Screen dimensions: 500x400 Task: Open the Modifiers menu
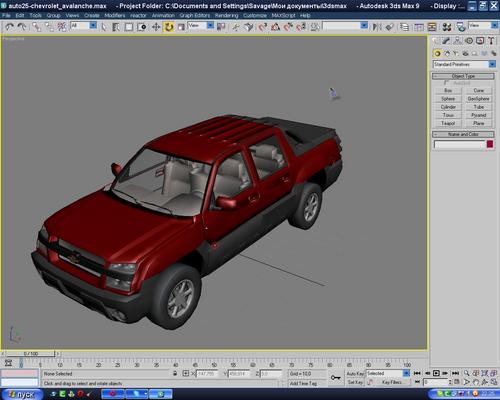tap(115, 15)
